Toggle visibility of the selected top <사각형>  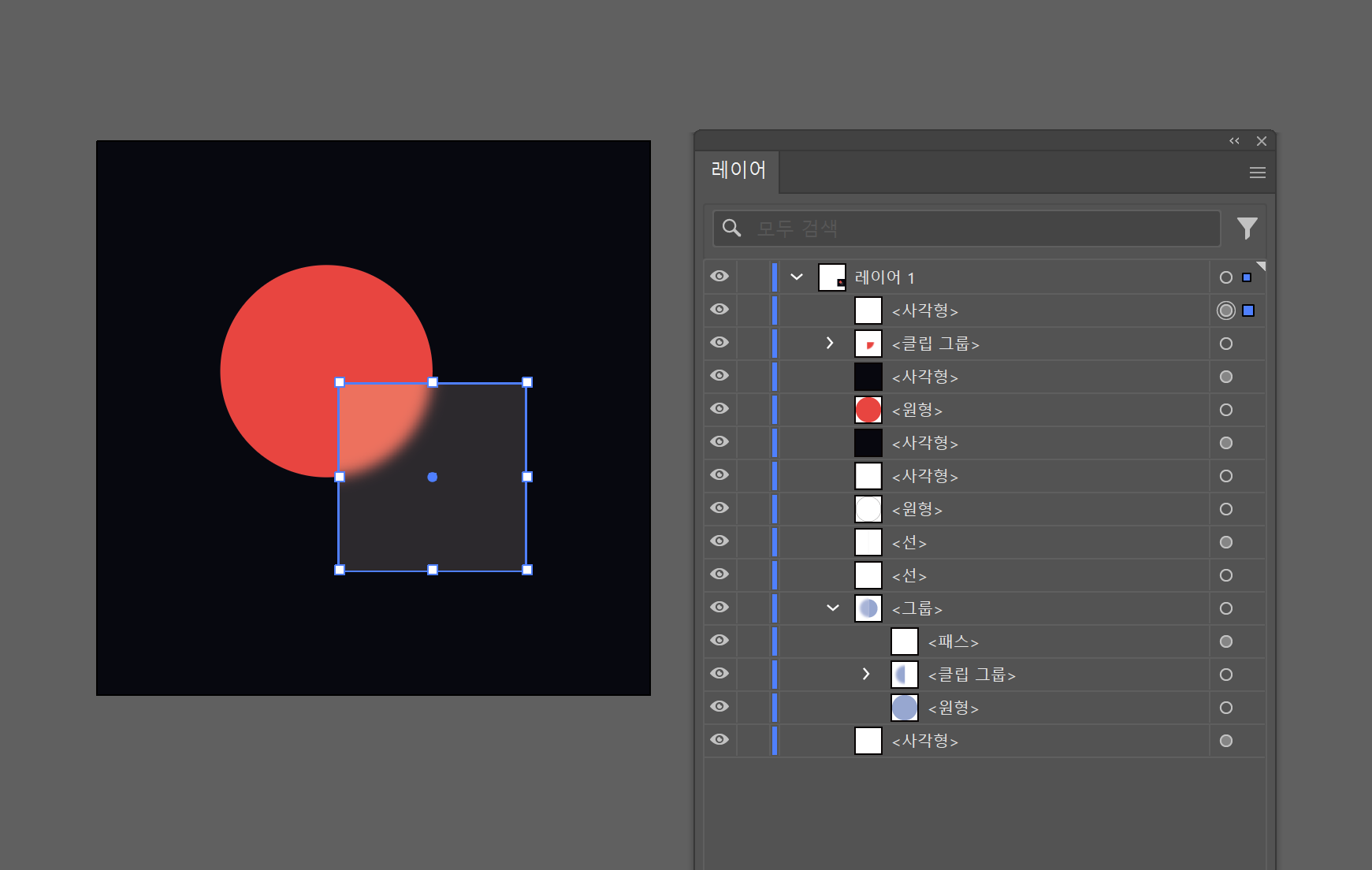(719, 310)
